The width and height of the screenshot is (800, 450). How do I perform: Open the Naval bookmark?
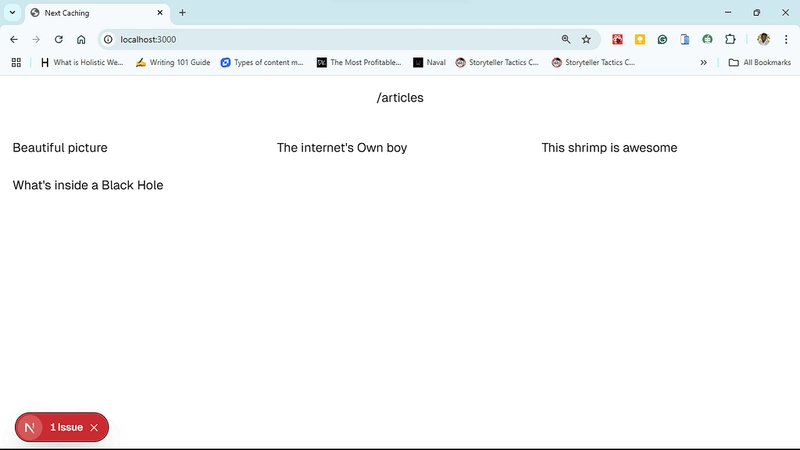(429, 62)
